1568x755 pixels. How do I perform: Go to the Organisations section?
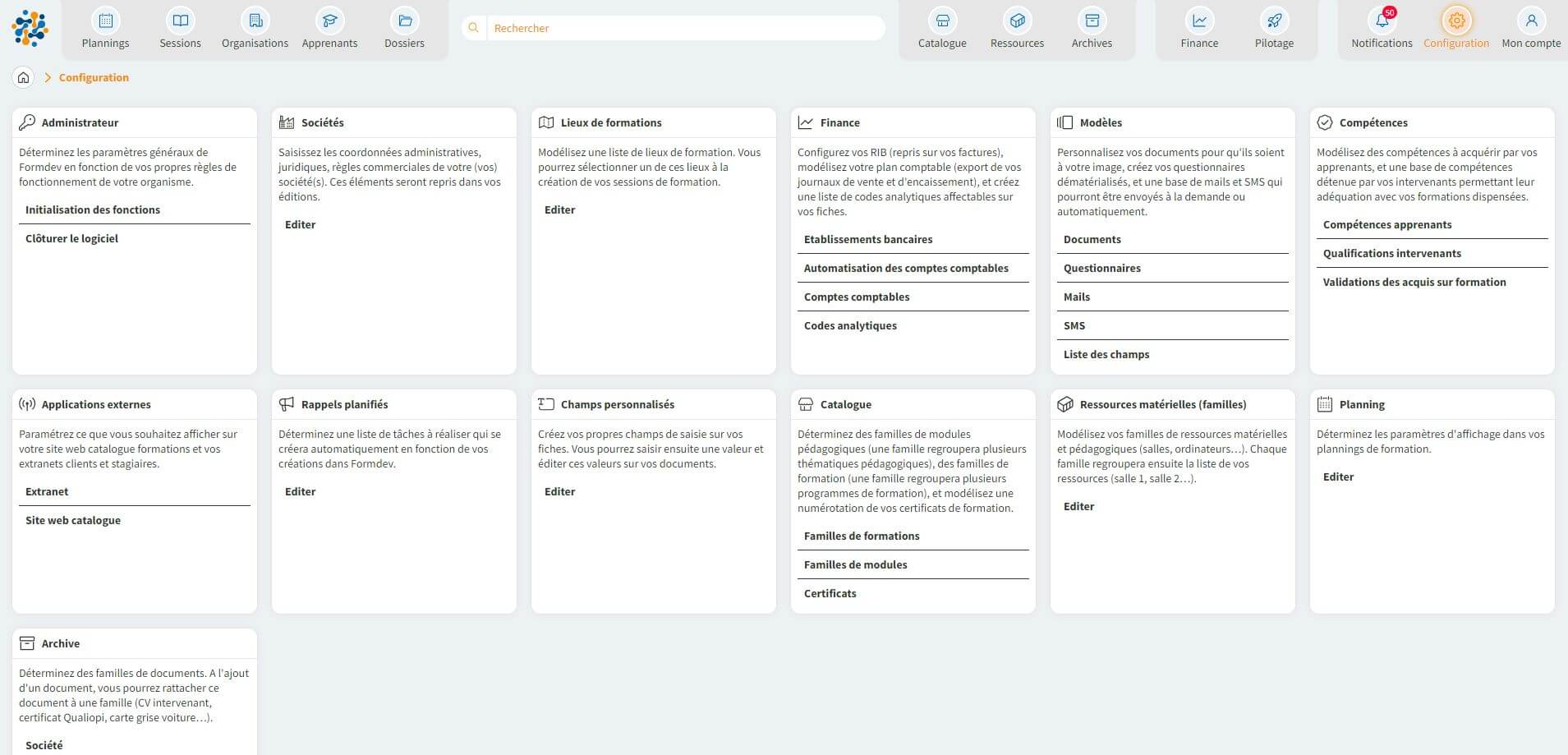[x=255, y=29]
